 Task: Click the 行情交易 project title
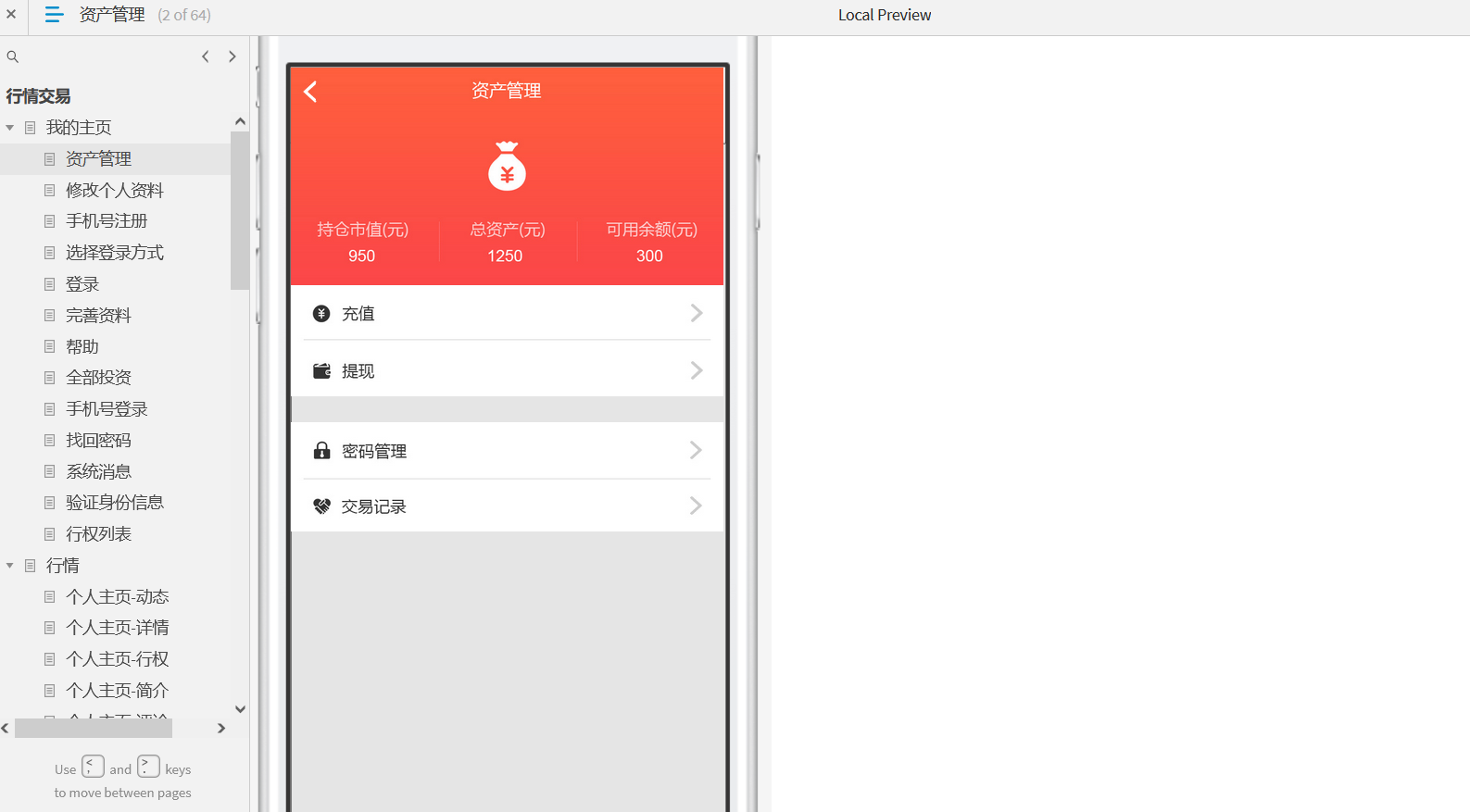point(38,96)
